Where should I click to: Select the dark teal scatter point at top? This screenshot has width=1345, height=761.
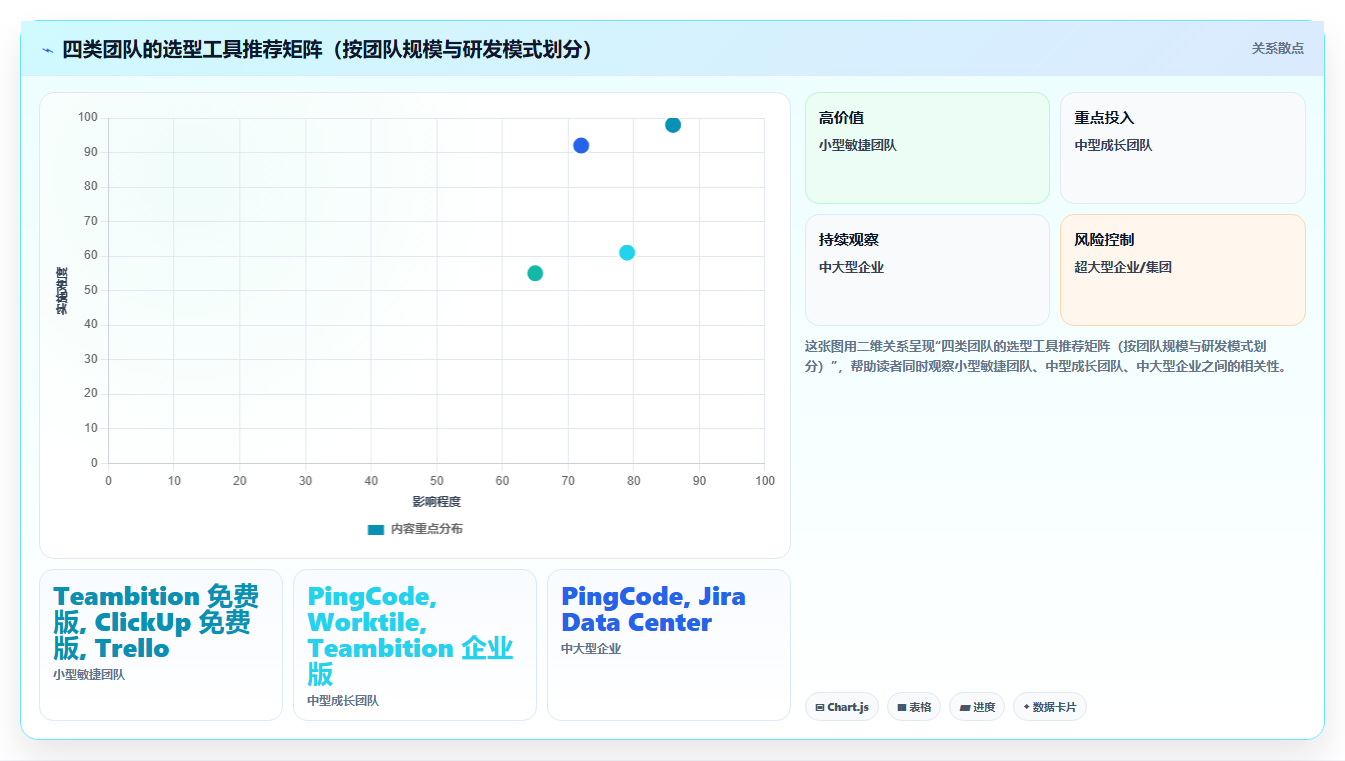point(673,125)
